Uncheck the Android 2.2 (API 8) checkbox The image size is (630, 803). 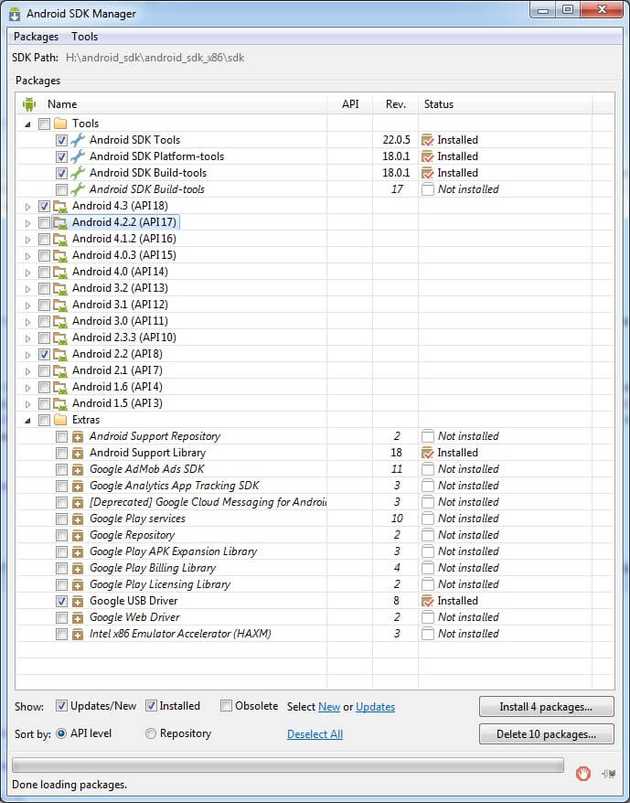[x=44, y=354]
